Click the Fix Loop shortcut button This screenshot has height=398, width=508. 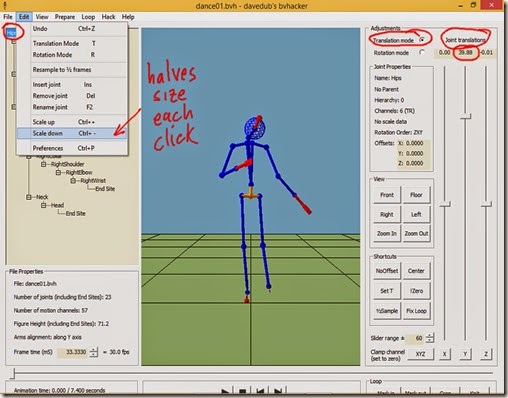pos(416,311)
